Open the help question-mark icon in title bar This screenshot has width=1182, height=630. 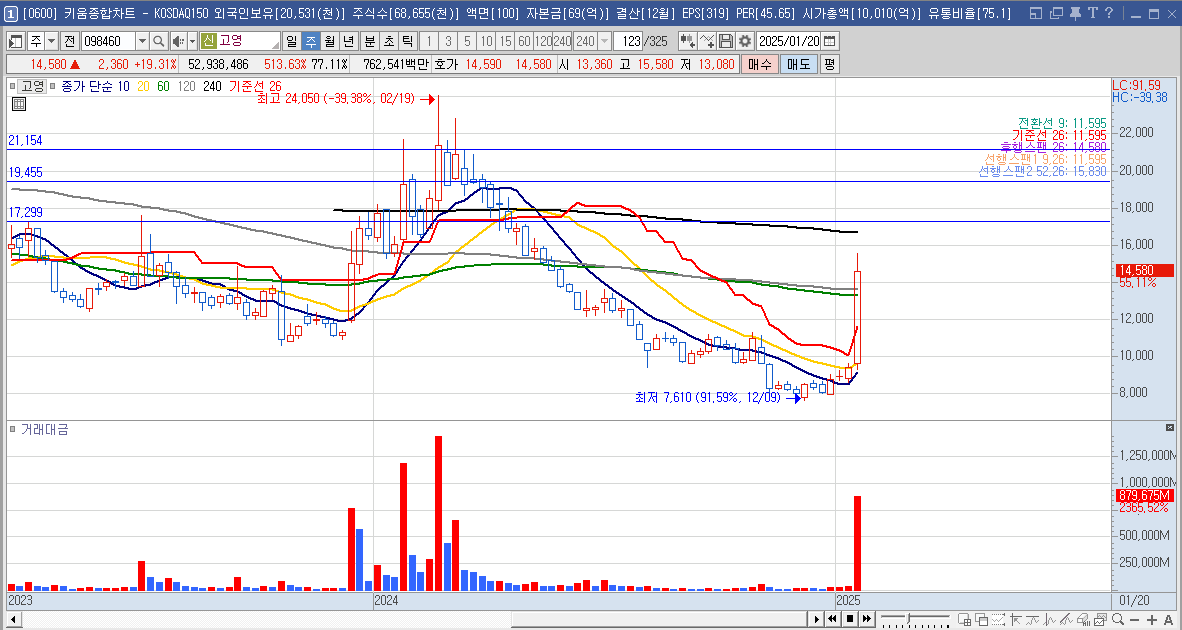coord(1109,13)
